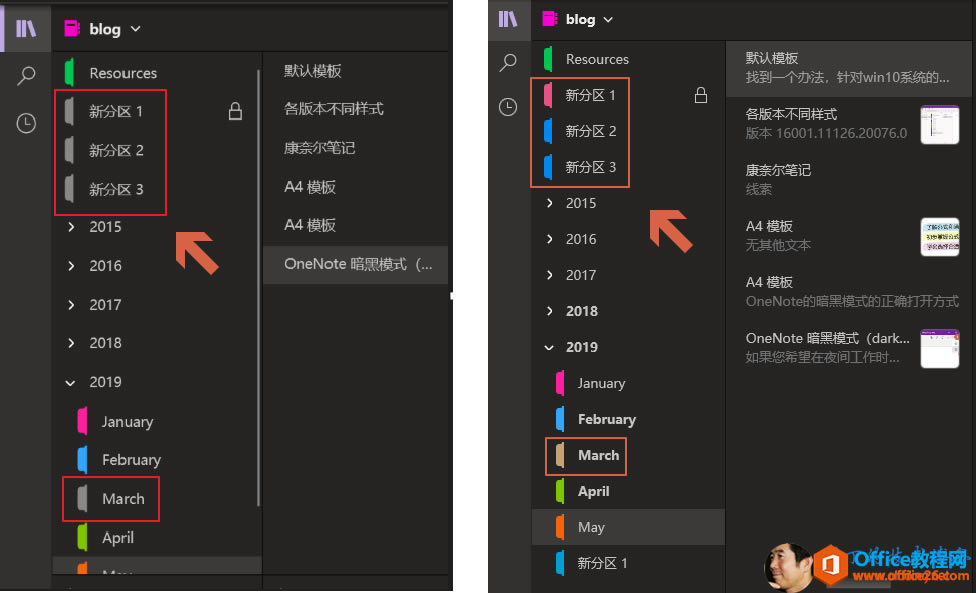Click the search icon in the right window

point(508,62)
